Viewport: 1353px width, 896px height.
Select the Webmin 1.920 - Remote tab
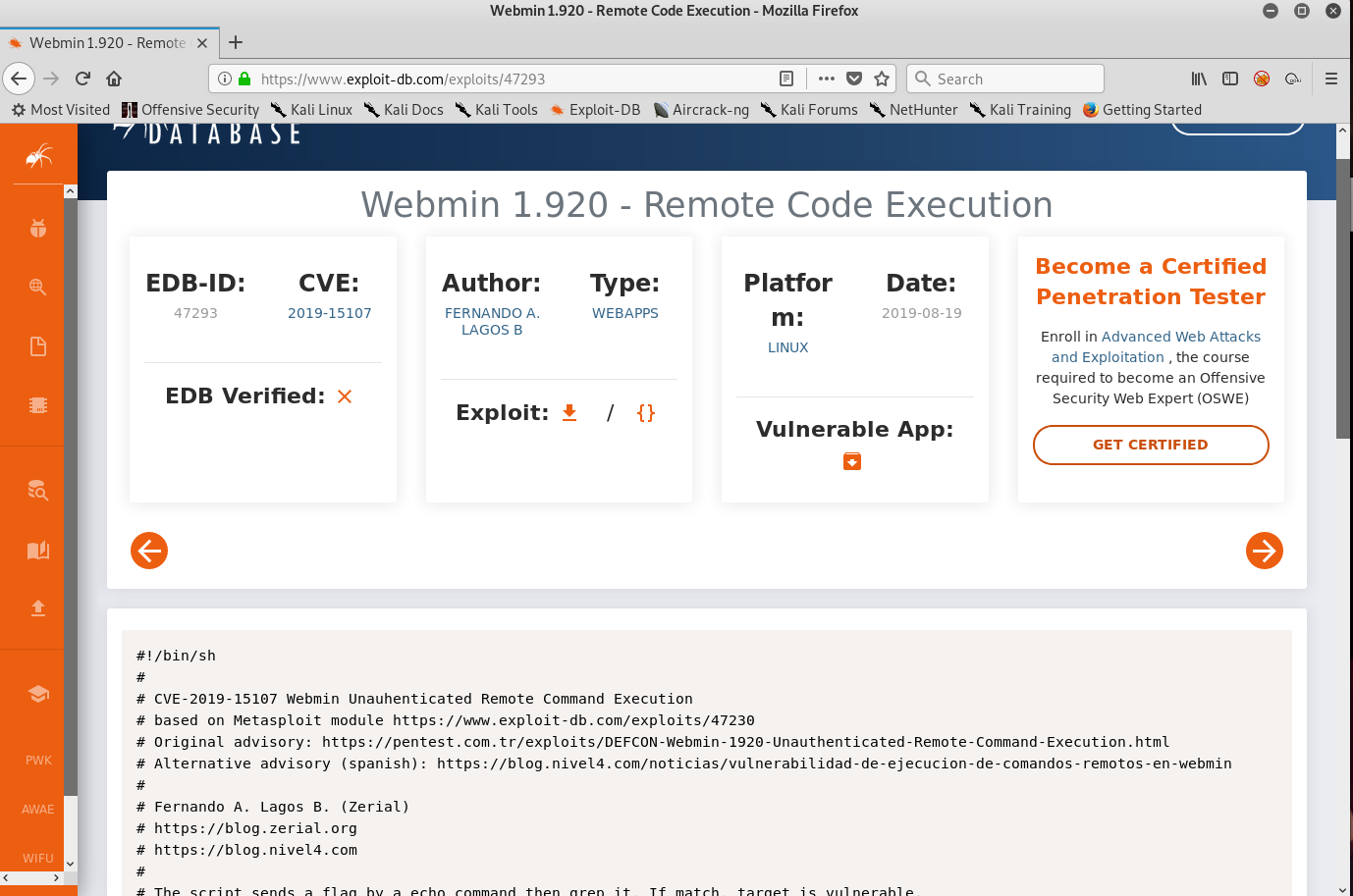tap(108, 43)
